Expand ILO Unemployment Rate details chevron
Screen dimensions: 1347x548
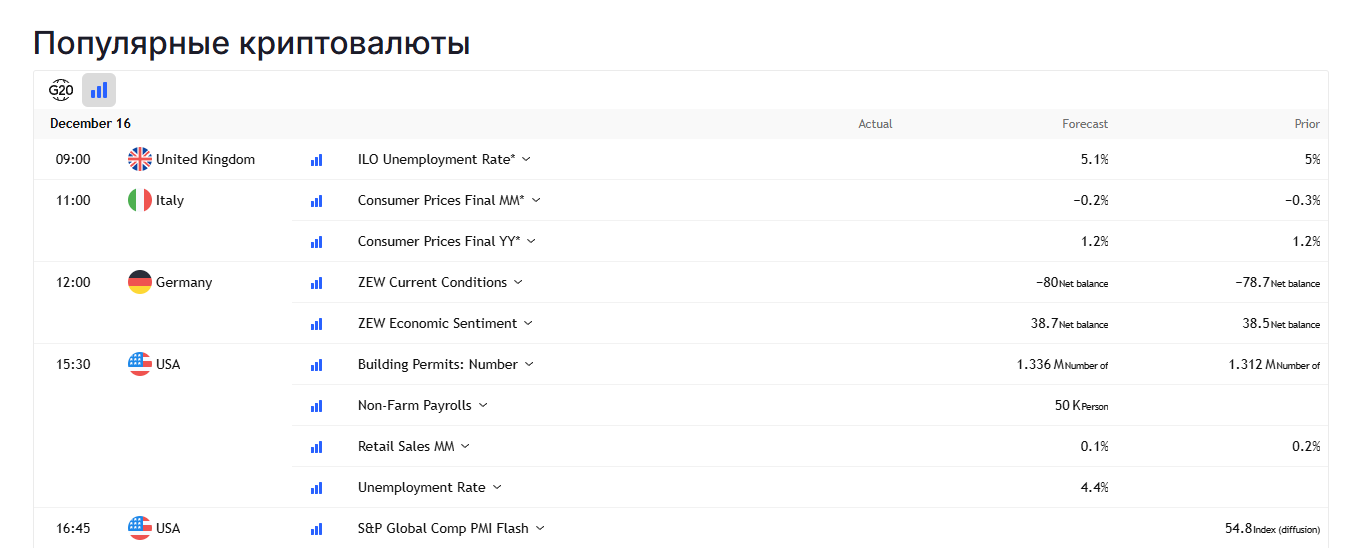pos(527,159)
